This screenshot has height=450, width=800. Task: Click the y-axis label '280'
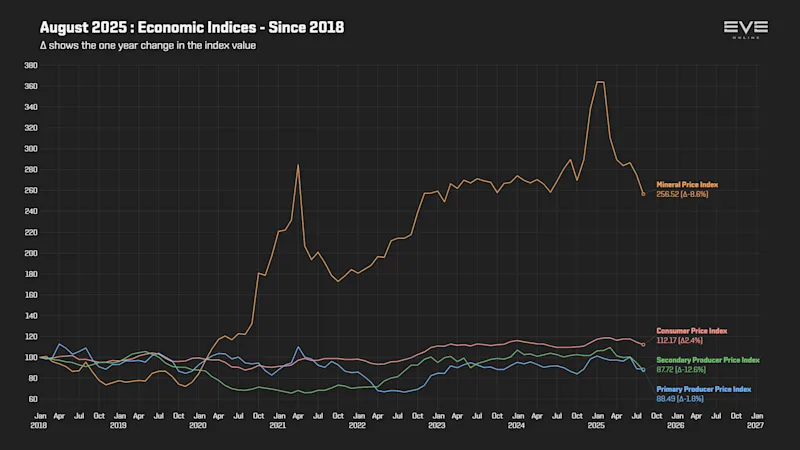click(x=31, y=170)
